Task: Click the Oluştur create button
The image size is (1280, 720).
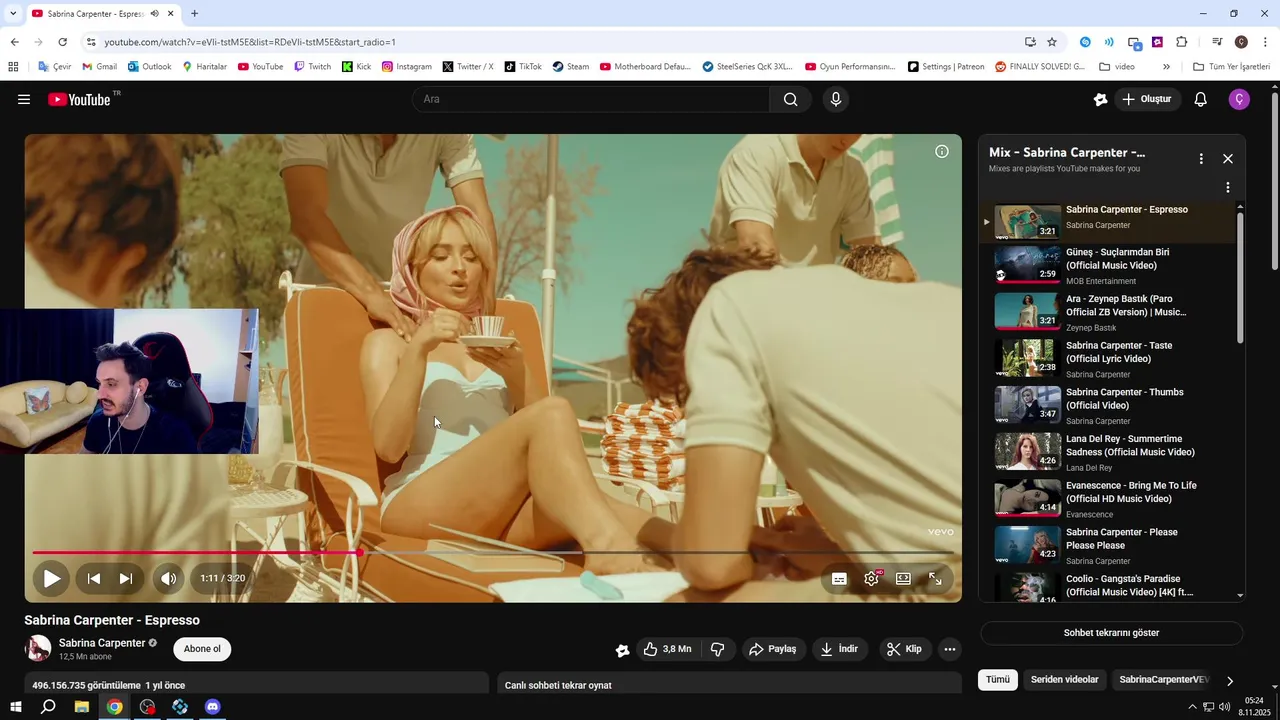Action: [1148, 99]
